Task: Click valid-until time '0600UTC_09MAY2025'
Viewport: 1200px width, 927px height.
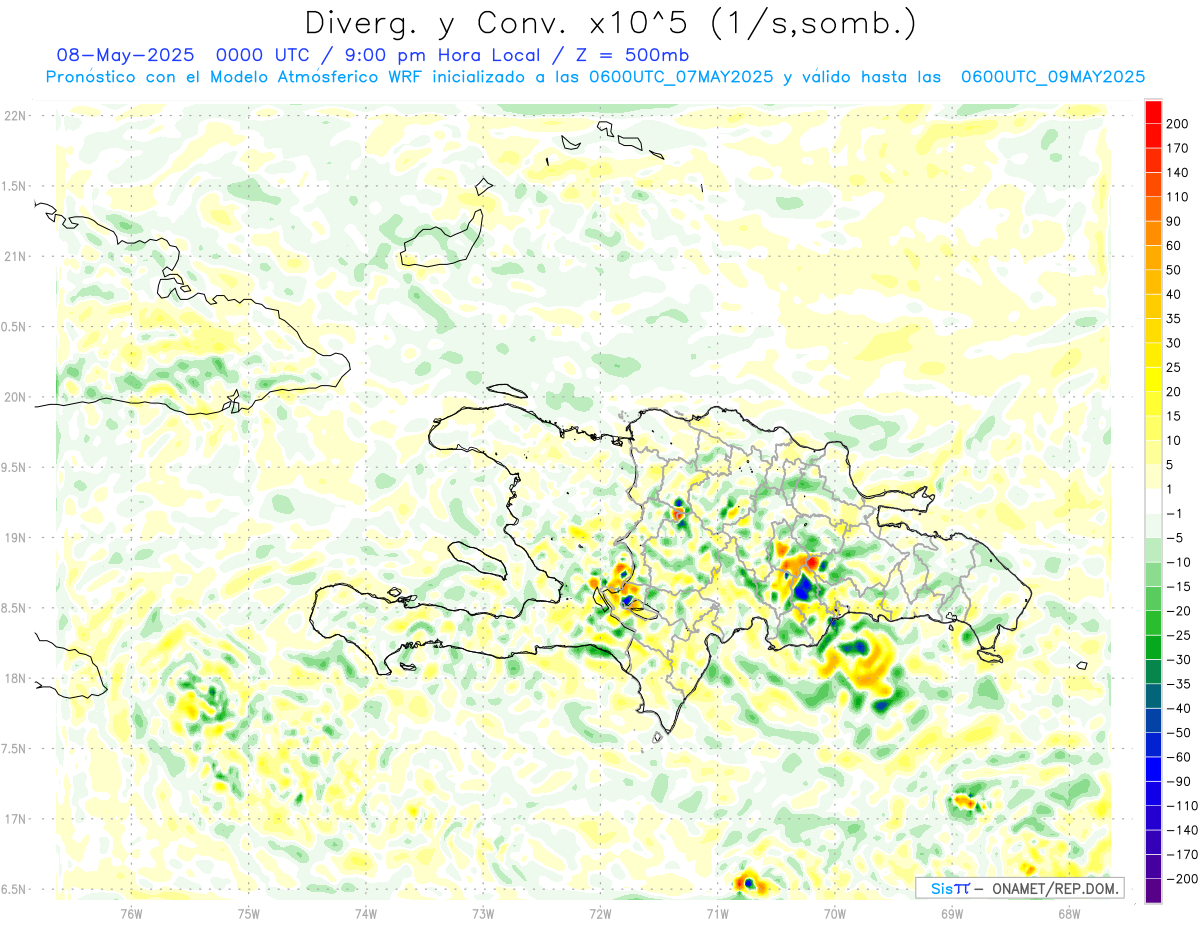Action: point(1052,78)
